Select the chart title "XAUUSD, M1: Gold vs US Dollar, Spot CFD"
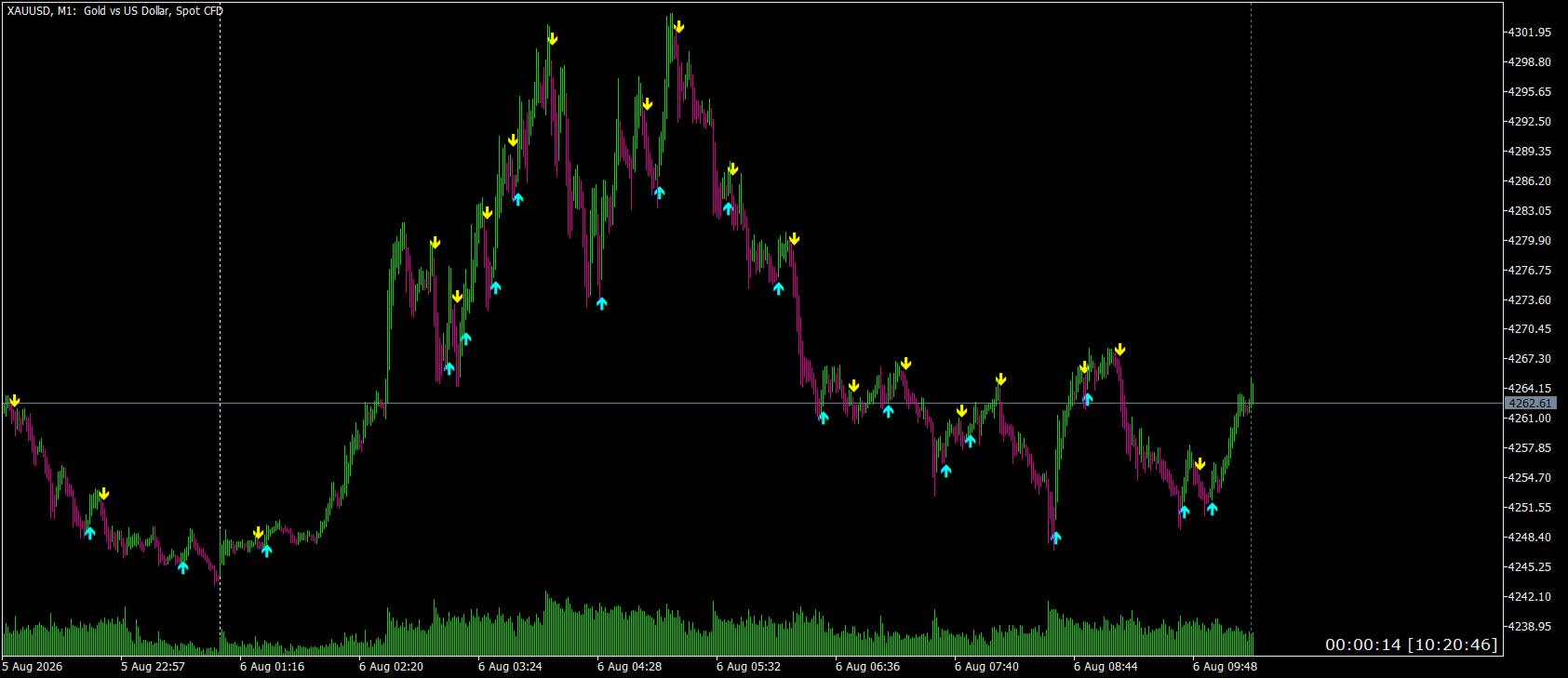1568x678 pixels. pos(115,11)
